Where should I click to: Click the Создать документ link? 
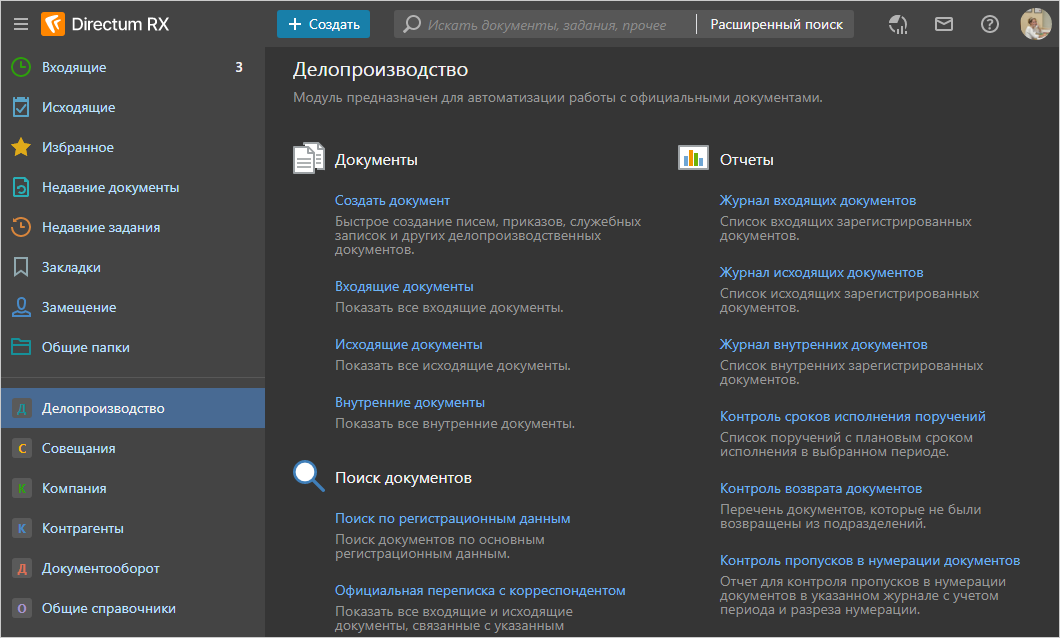point(392,200)
